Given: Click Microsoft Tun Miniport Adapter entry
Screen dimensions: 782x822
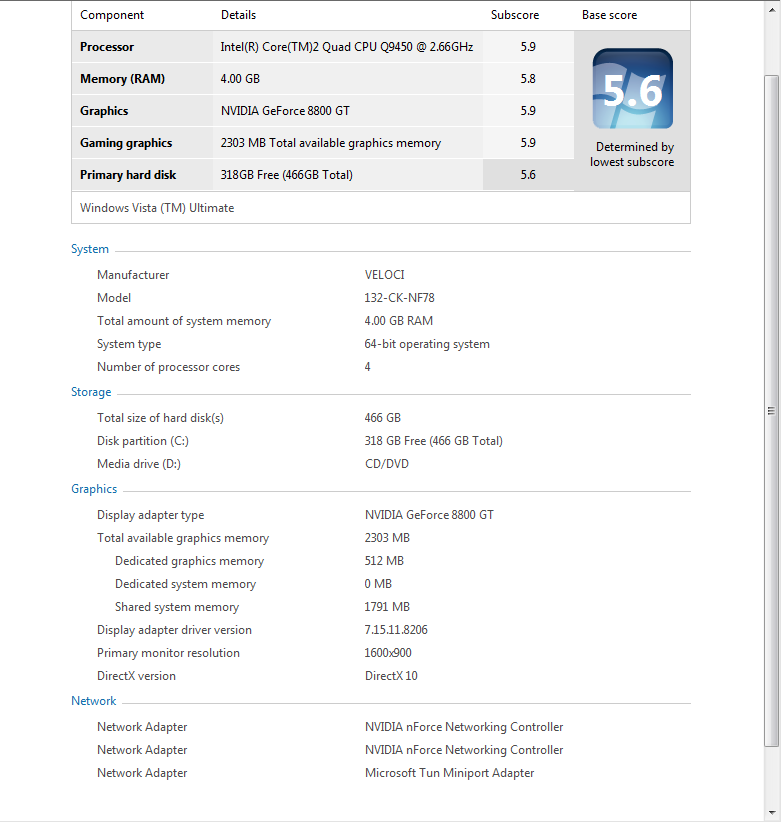Looking at the screenshot, I should 449,774.
